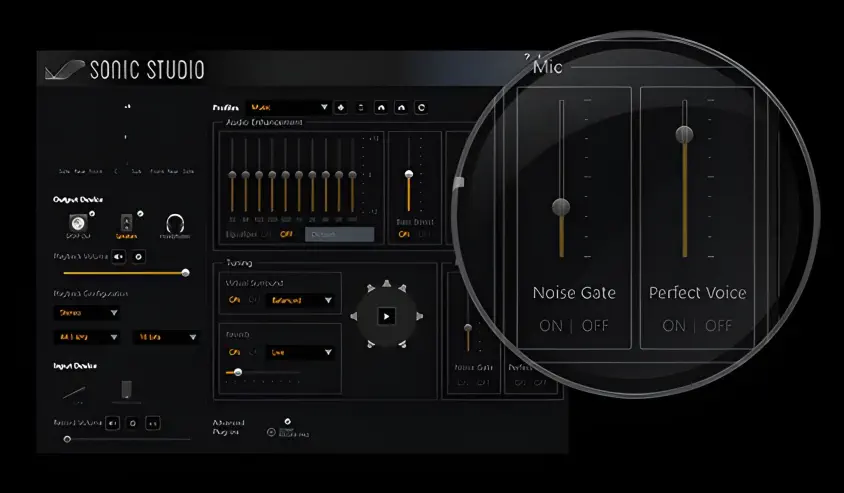Click the small phone-shaped profile icon
This screenshot has width=844, height=493.
coord(361,108)
